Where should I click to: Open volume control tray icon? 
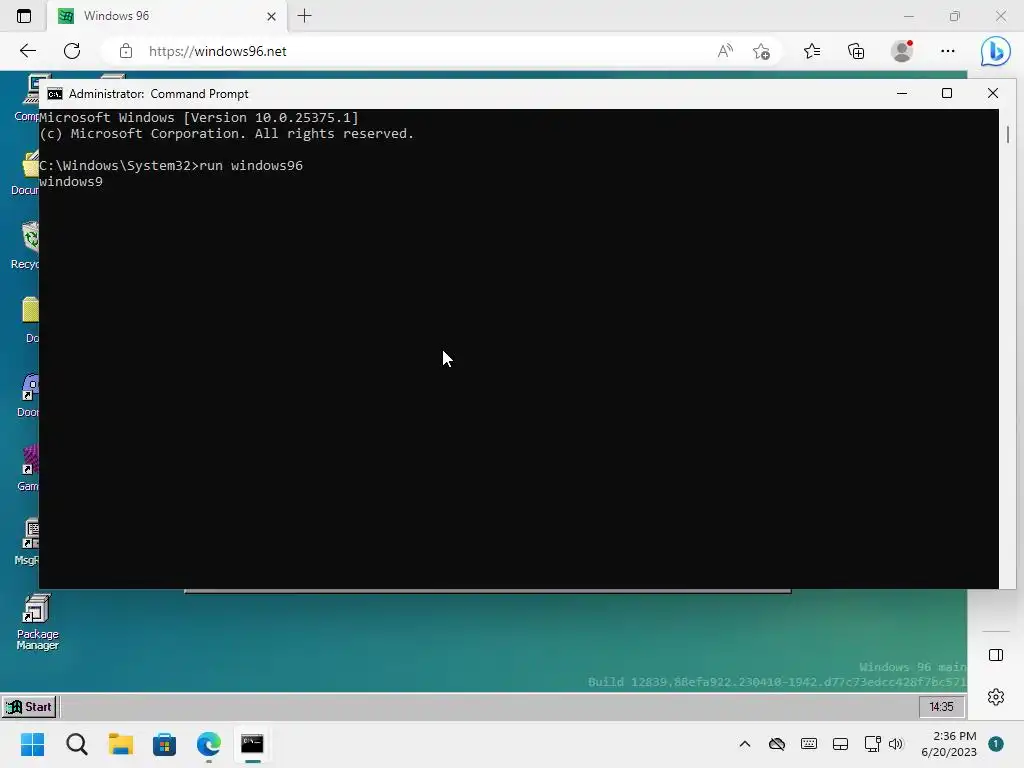(x=896, y=744)
